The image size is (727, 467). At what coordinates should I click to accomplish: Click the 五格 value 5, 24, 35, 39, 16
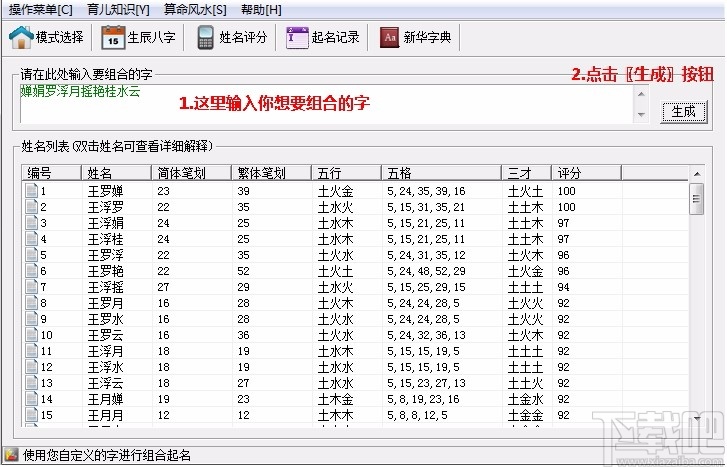tap(426, 191)
